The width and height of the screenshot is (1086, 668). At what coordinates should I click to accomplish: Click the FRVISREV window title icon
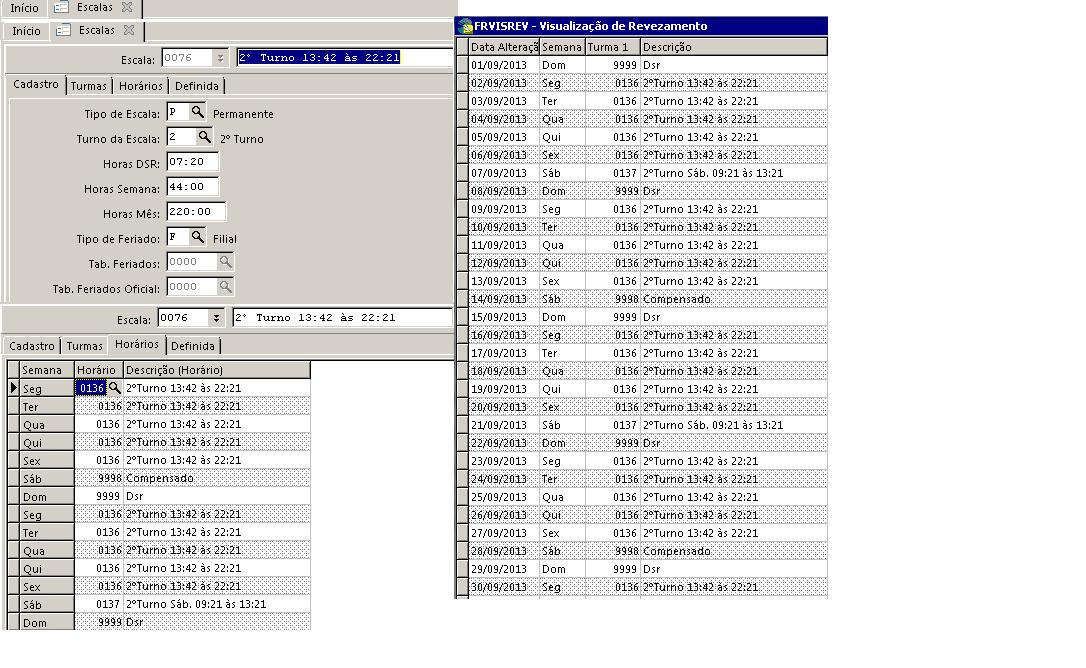coord(465,26)
